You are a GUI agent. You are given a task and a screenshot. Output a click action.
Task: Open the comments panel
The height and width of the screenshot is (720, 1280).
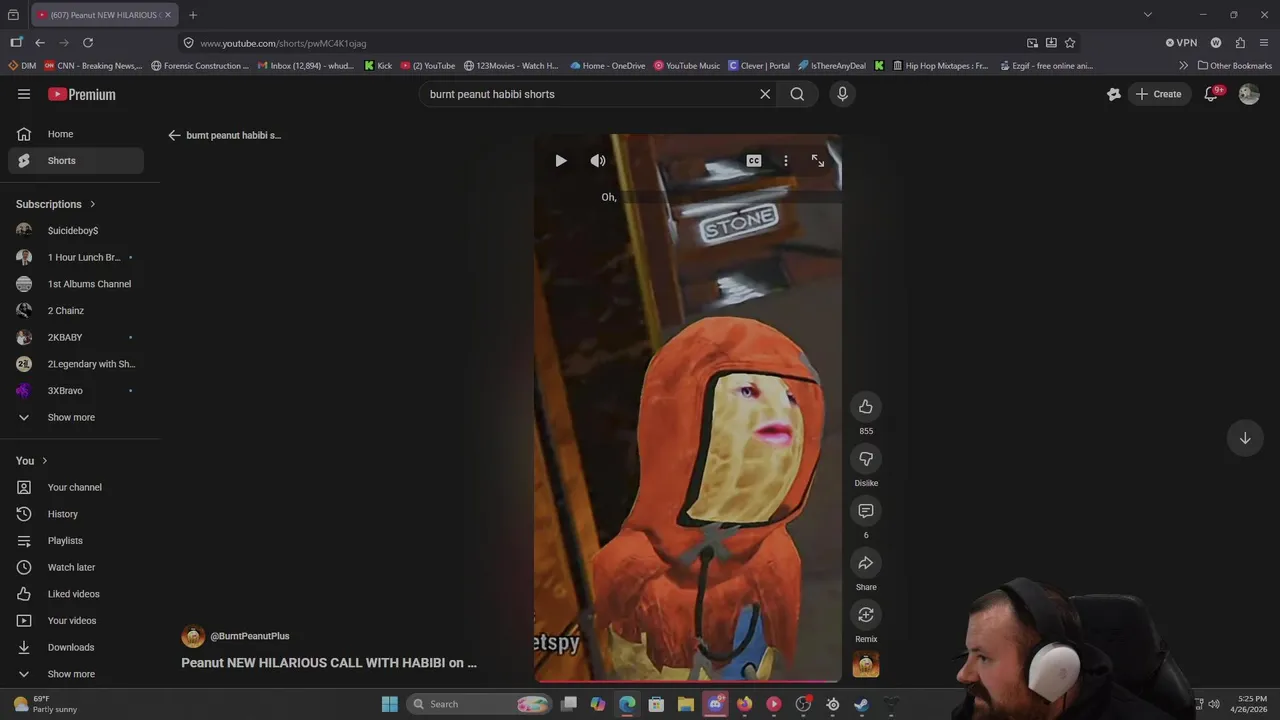click(866, 511)
